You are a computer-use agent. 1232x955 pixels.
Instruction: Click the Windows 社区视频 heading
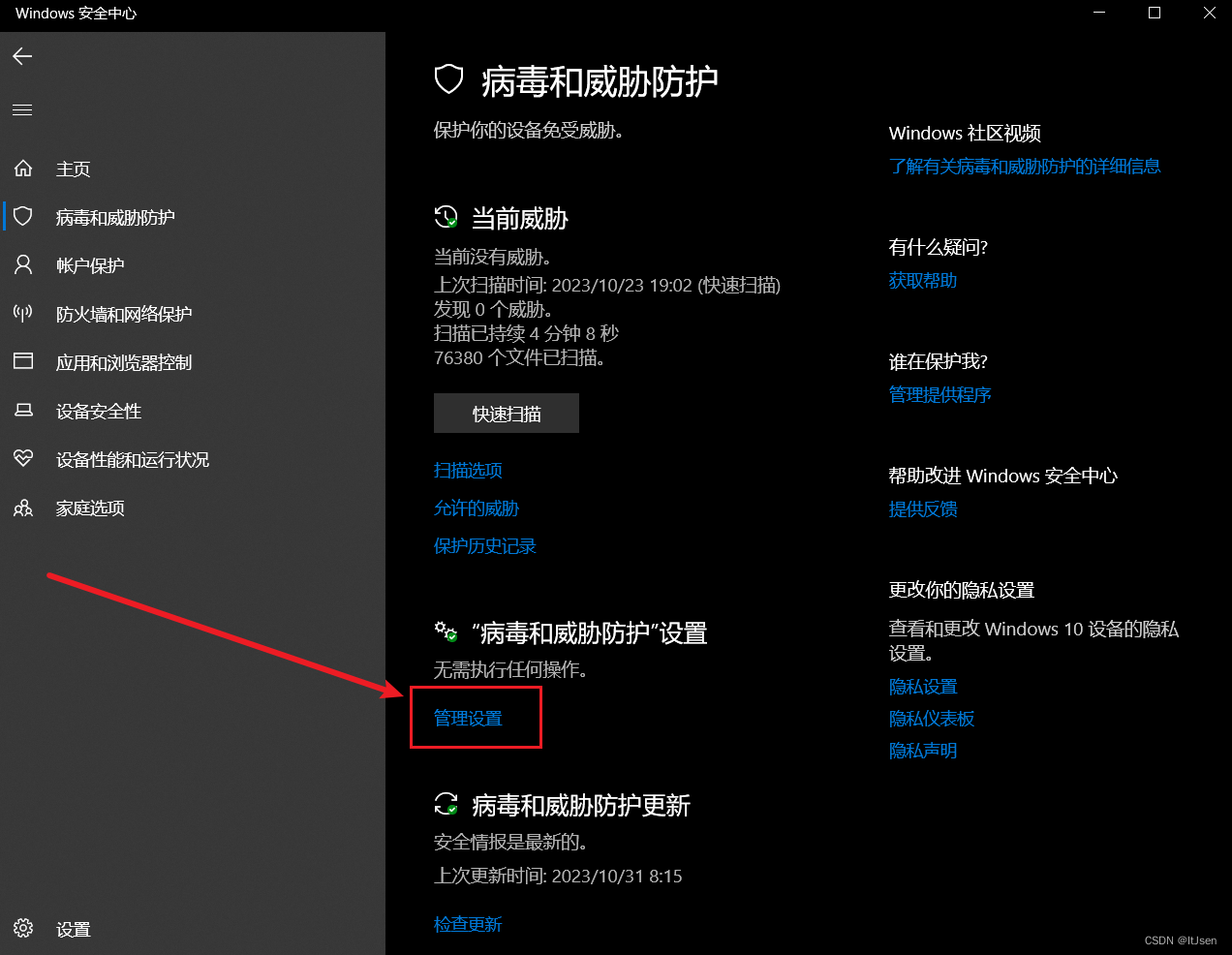click(965, 133)
